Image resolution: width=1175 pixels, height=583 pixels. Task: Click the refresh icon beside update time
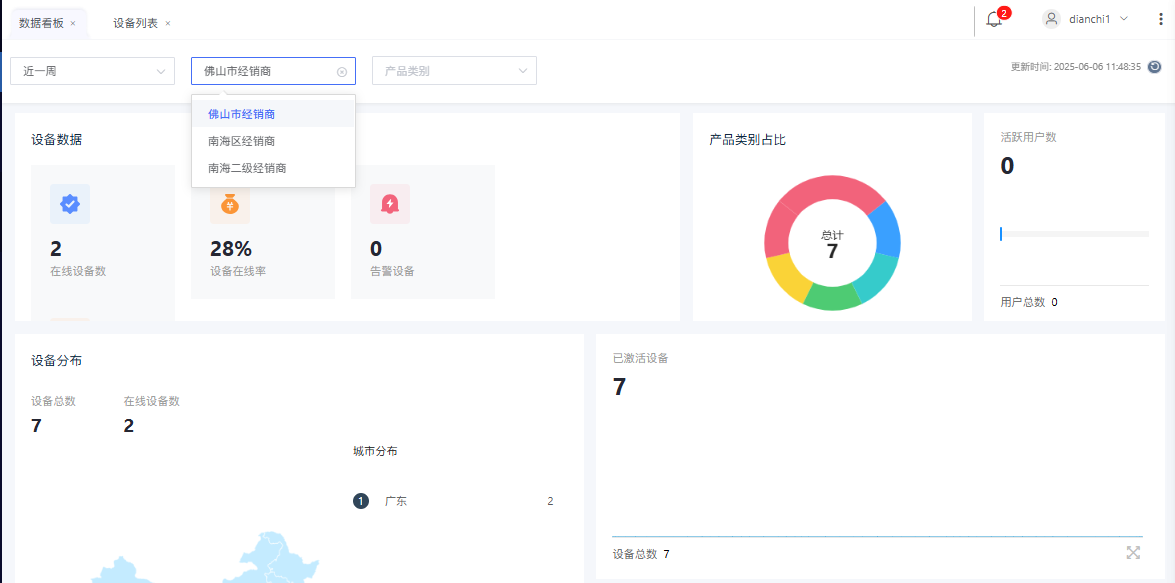[x=1154, y=67]
